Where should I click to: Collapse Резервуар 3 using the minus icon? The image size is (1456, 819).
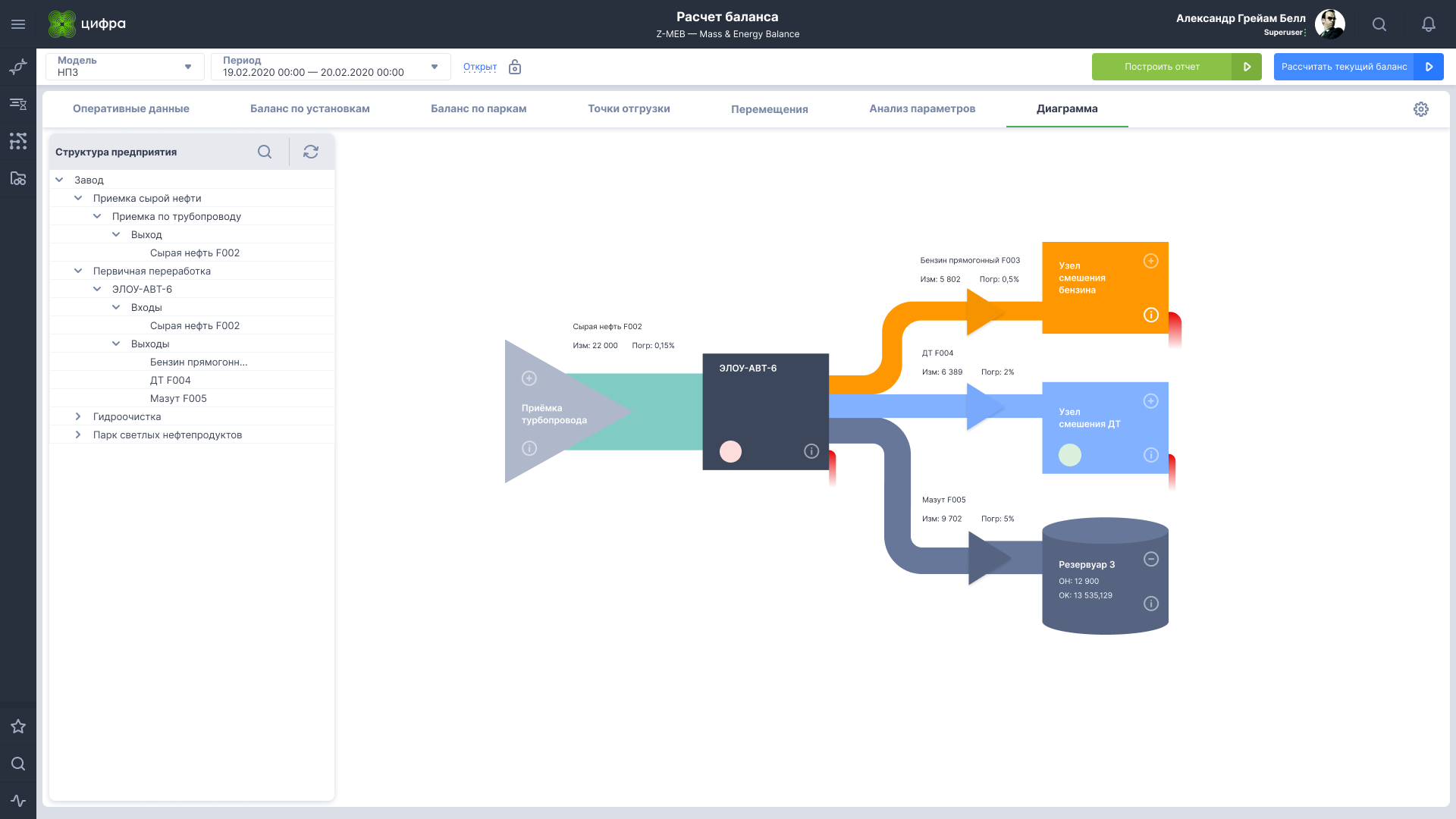click(1150, 559)
